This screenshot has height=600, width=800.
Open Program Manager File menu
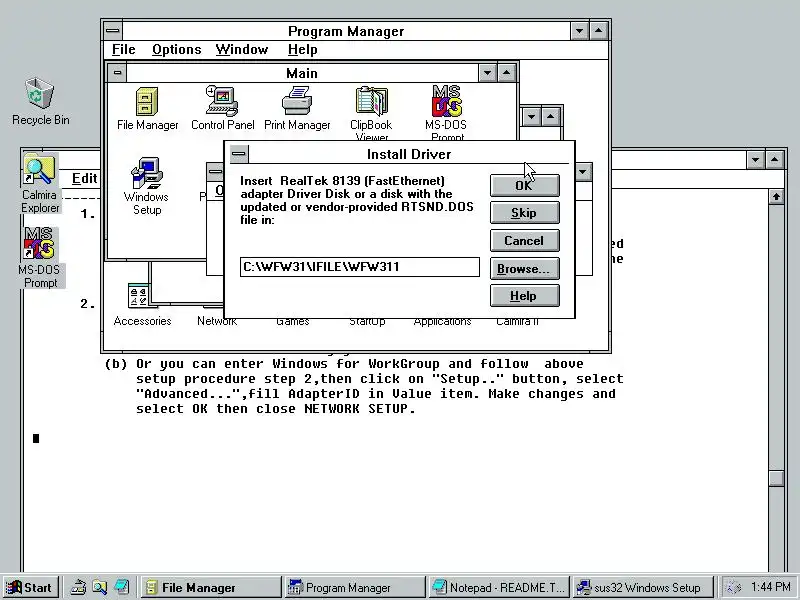pos(123,49)
